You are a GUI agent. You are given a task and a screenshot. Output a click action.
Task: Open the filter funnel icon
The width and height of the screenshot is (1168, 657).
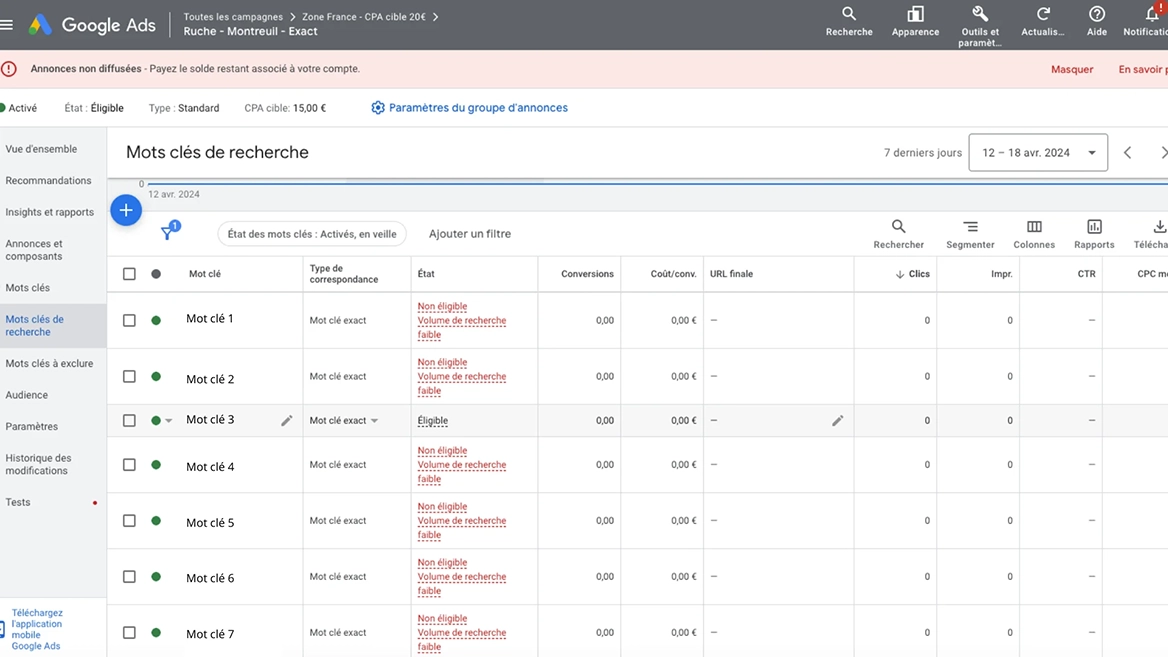click(169, 232)
